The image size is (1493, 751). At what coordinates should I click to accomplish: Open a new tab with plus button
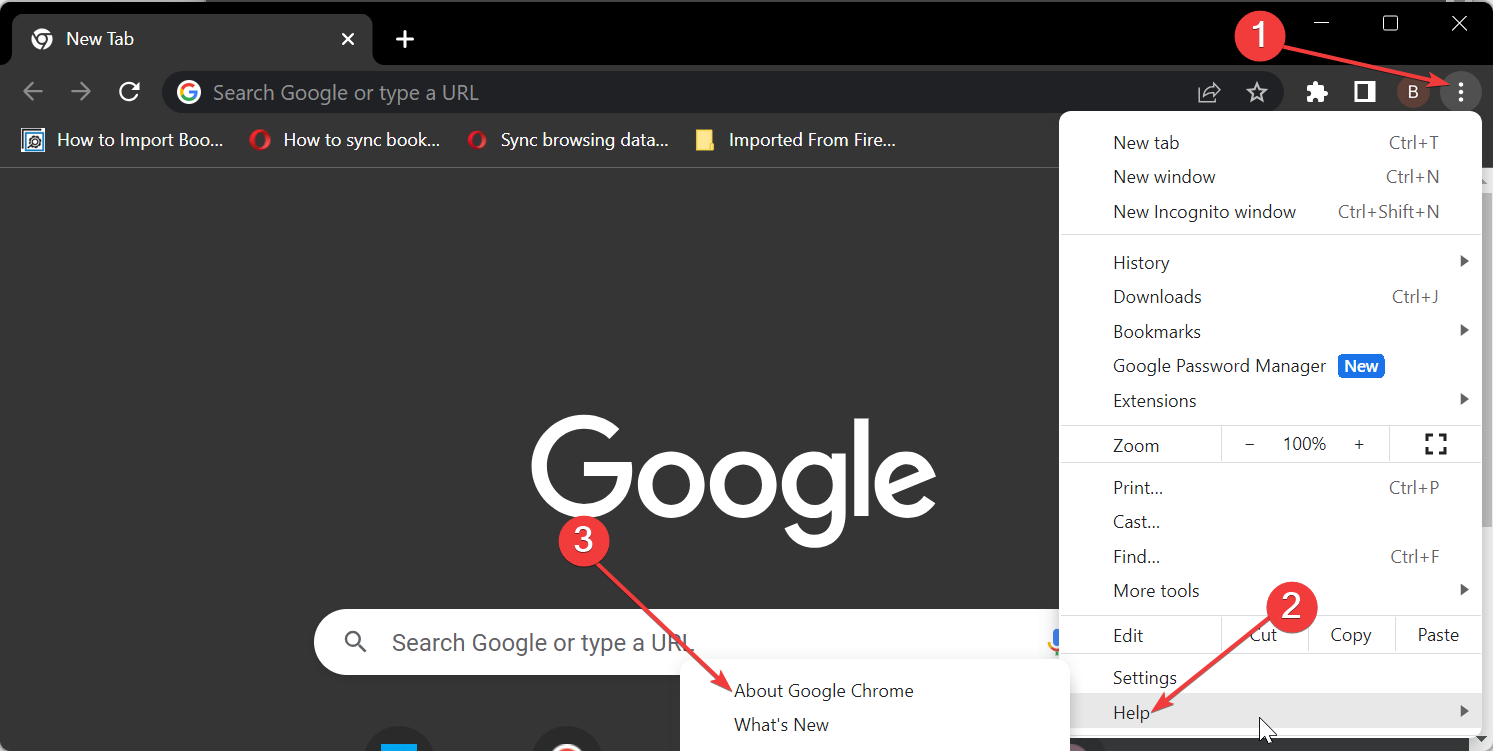pyautogui.click(x=404, y=39)
